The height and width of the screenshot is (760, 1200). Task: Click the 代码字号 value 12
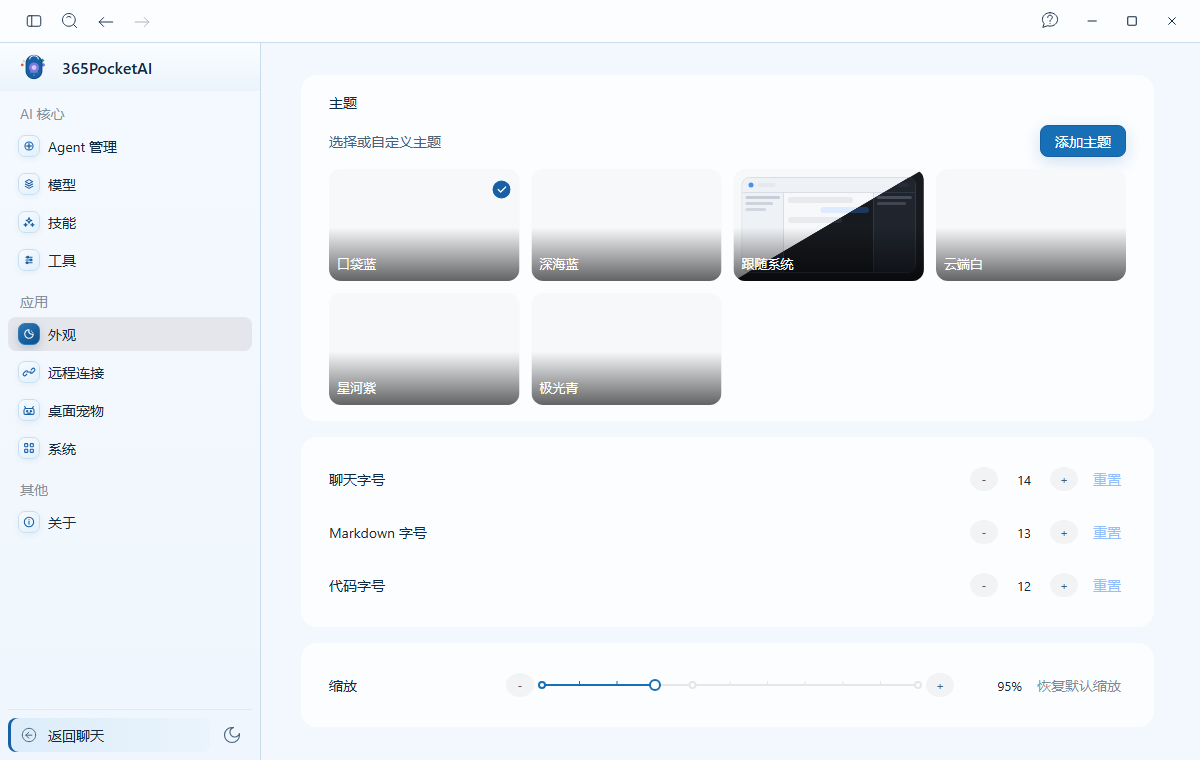pos(1024,587)
